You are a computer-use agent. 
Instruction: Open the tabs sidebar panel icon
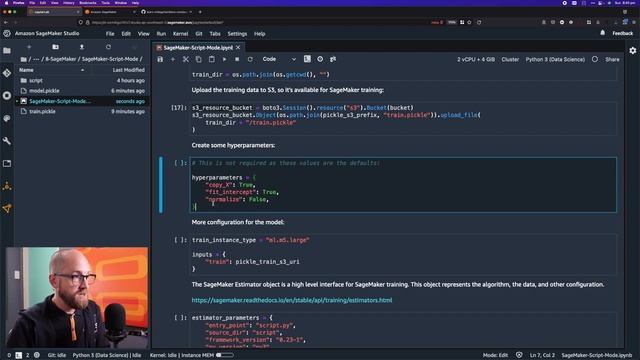7,163
